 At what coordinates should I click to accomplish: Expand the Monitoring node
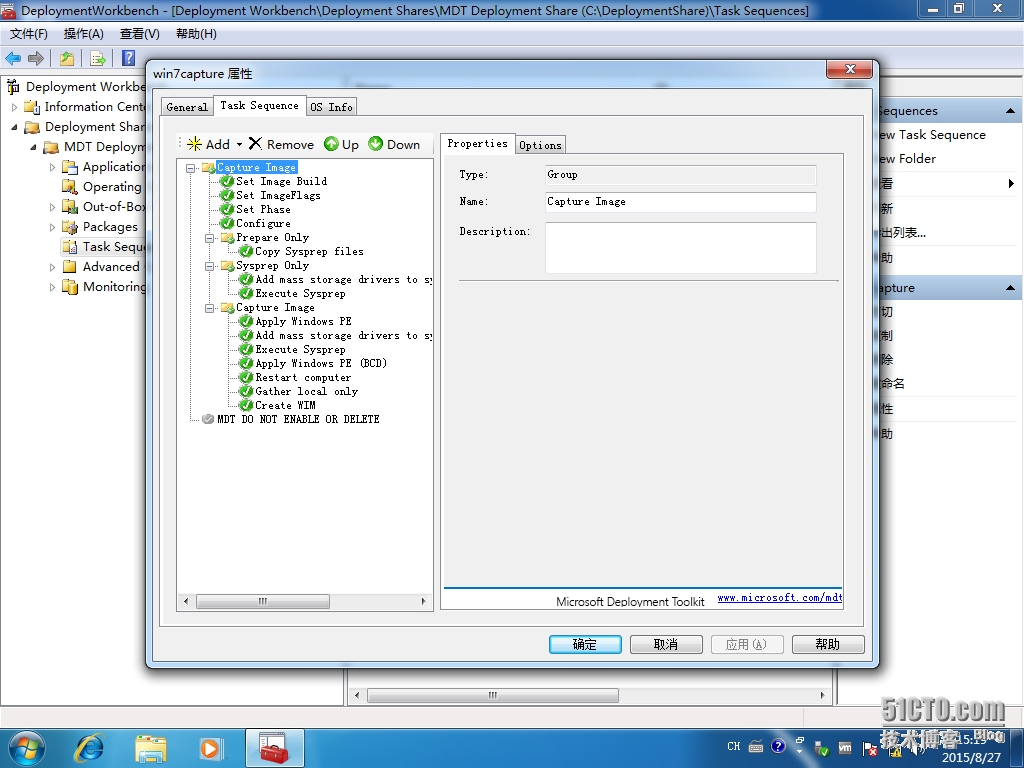point(52,287)
